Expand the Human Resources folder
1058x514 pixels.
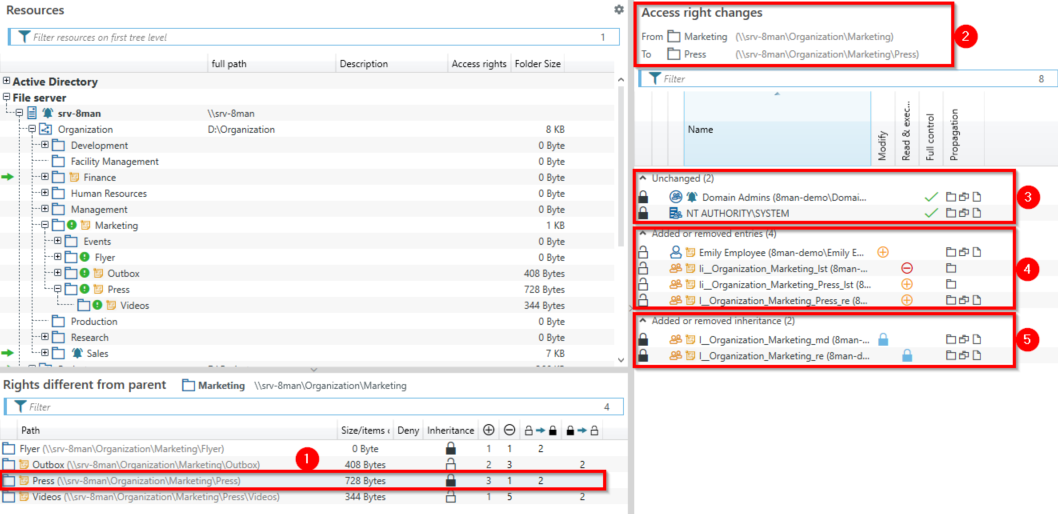tap(45, 194)
